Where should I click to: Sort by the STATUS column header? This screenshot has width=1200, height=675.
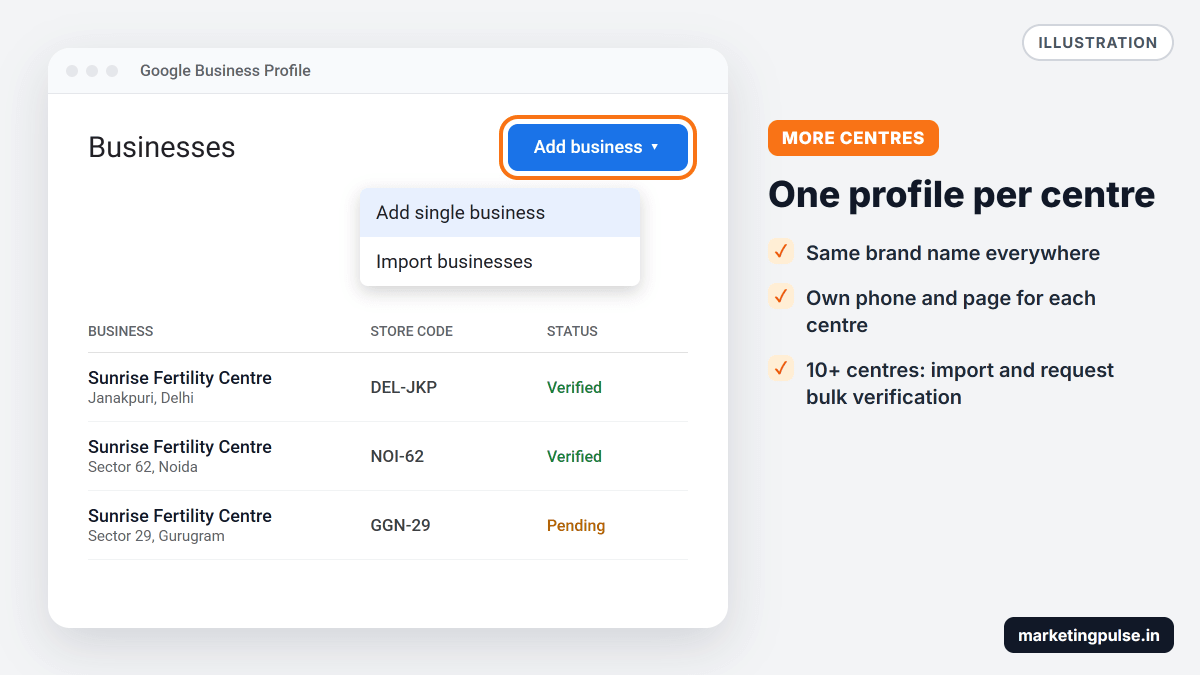tap(572, 331)
